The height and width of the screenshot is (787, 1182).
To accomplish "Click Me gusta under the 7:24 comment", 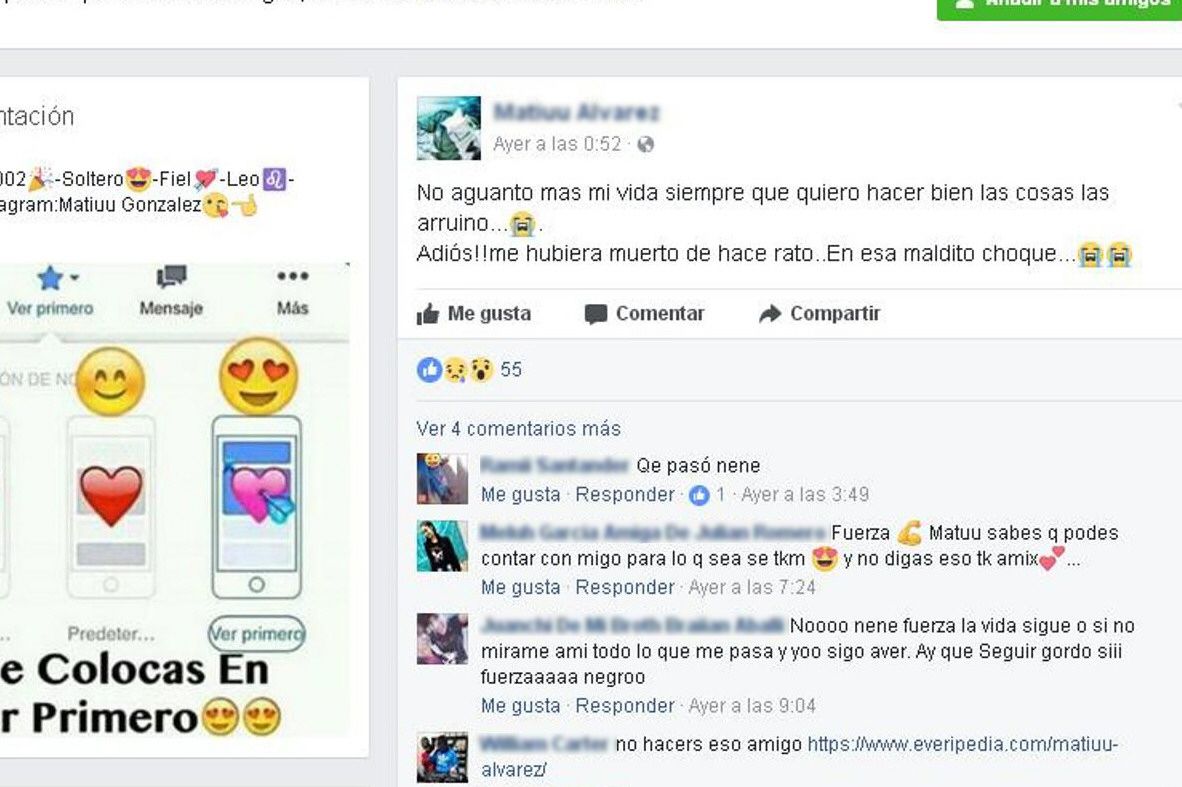I will click(520, 587).
